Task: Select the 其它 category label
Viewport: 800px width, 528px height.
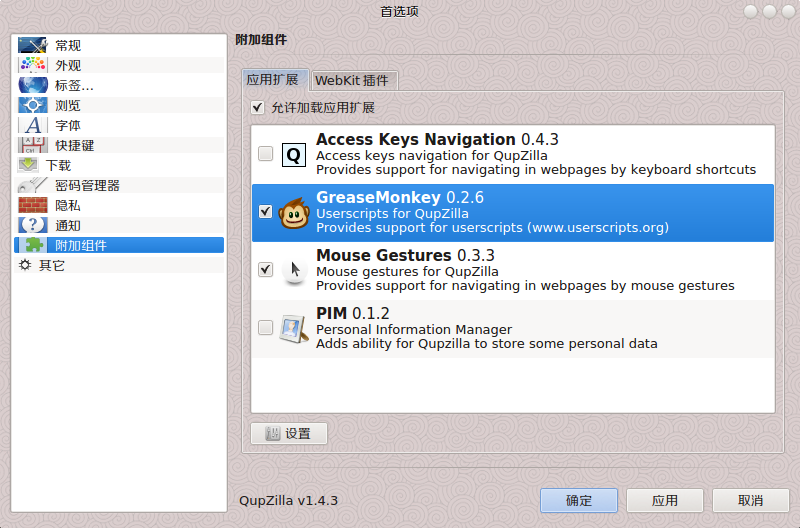Action: point(52,265)
